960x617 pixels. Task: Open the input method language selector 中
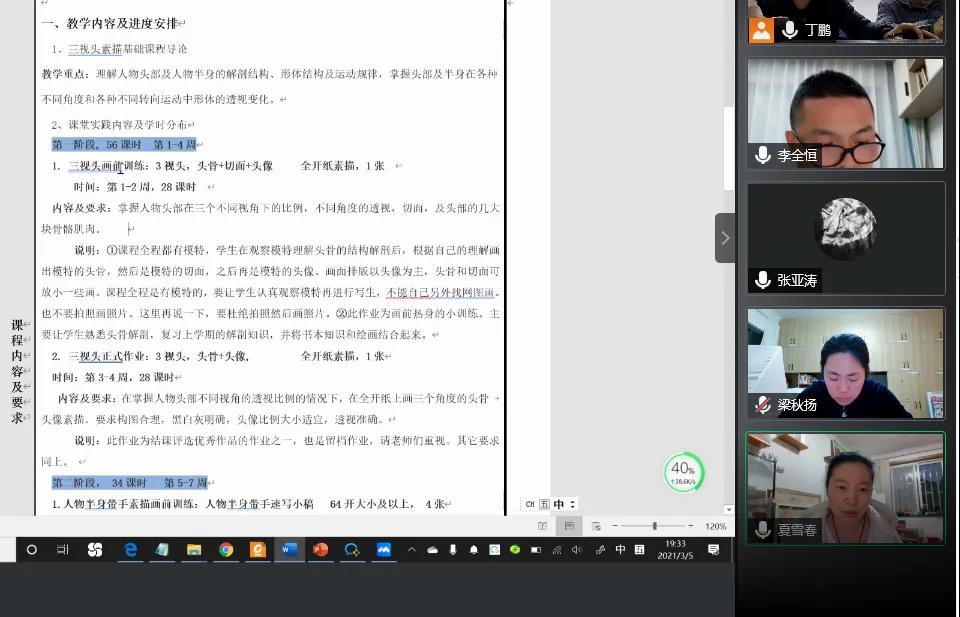click(620, 549)
